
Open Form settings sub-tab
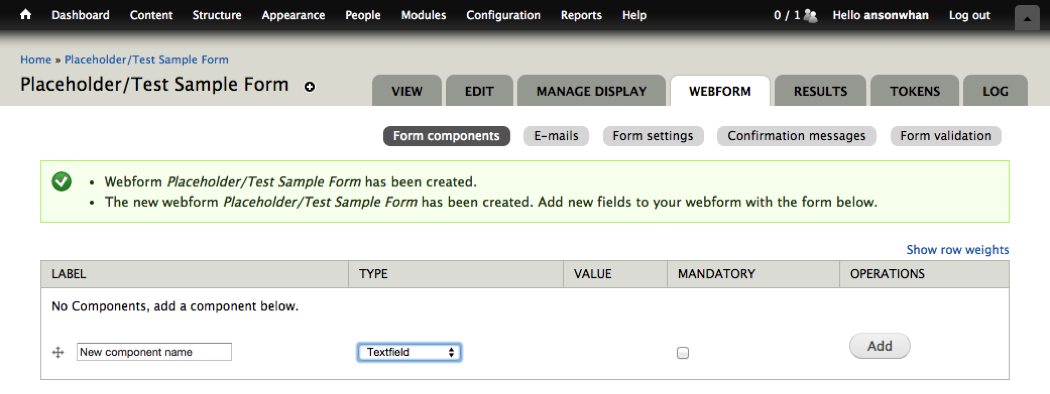[x=653, y=136]
